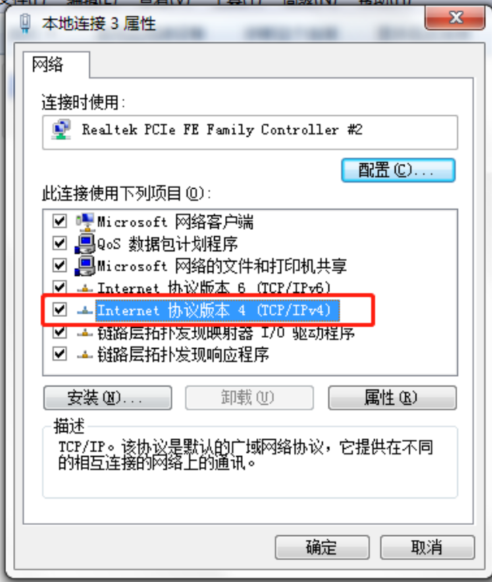492x582 pixels.
Task: Click the TCP/IPv4 protocol icon
Action: (x=85, y=310)
